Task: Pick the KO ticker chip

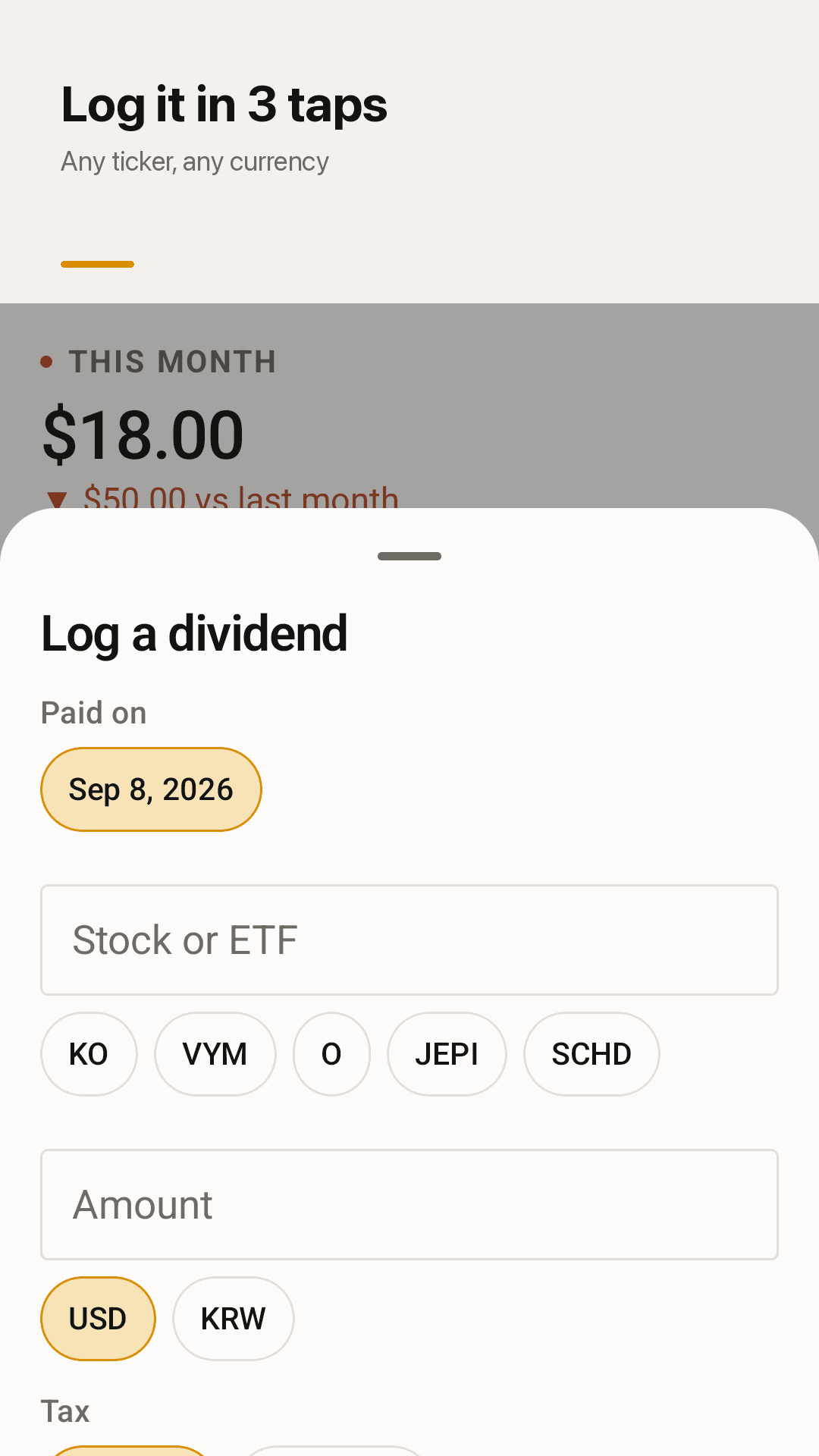Action: (x=89, y=1054)
